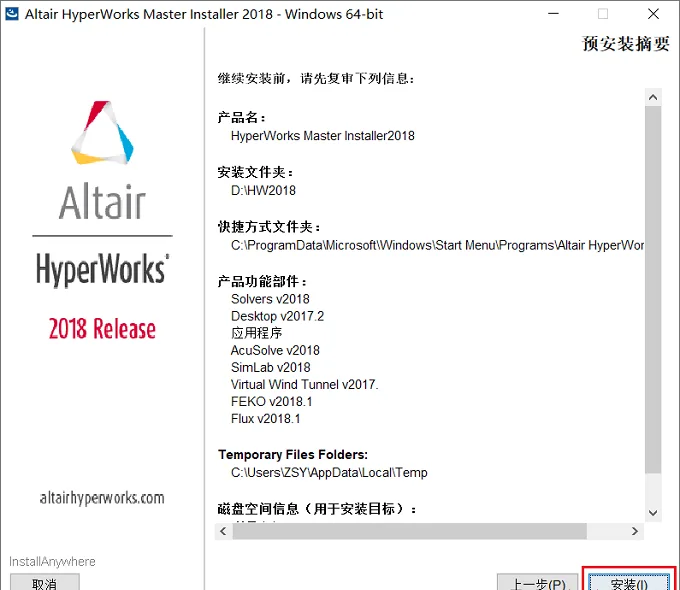Click the 产品功能部件 heading
680x590 pixels.
coord(262,282)
